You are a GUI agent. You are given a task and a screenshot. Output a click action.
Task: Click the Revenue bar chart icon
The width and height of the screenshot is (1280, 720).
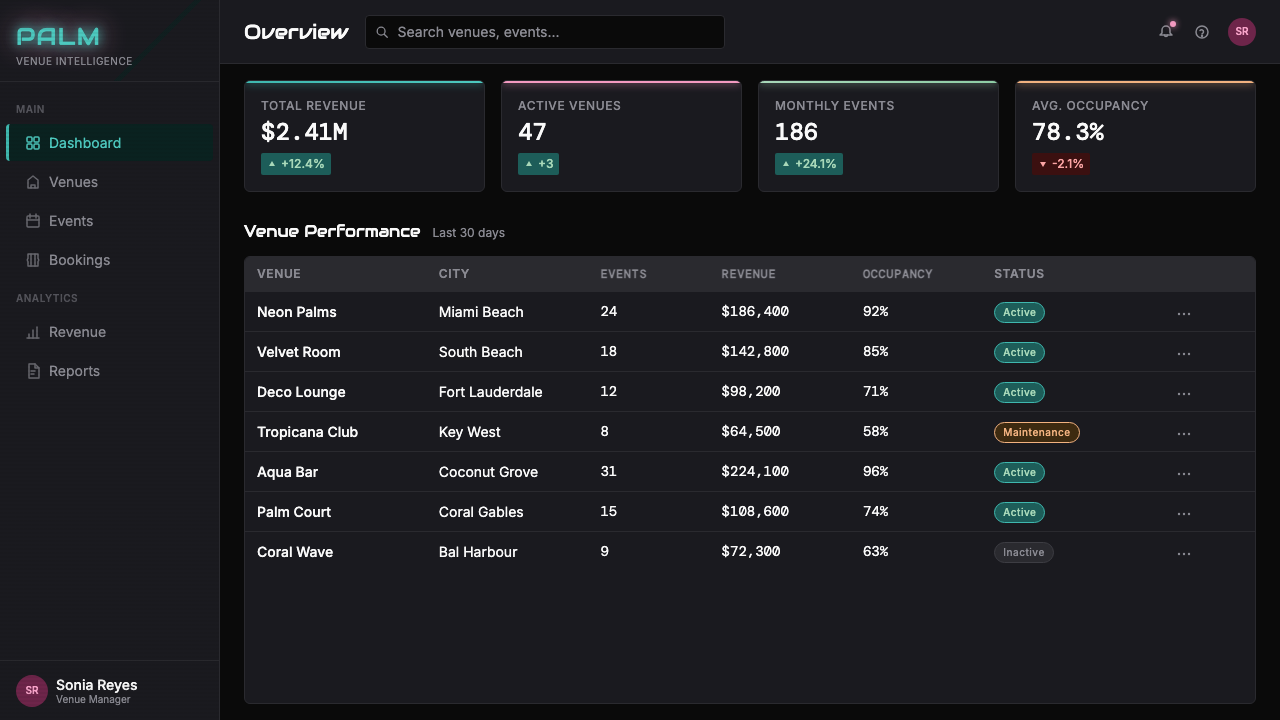pyautogui.click(x=33, y=332)
